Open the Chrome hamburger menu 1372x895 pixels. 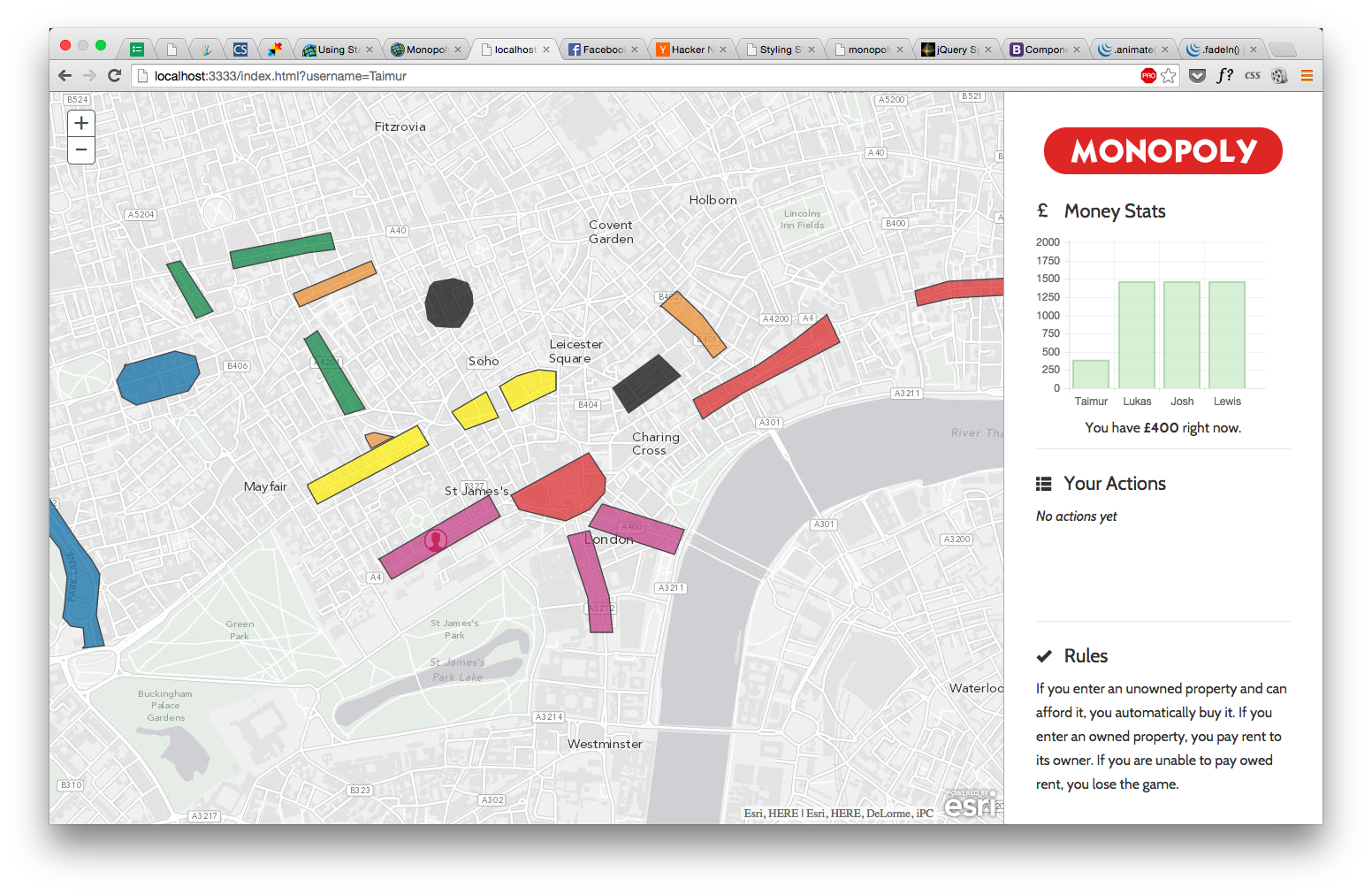pyautogui.click(x=1307, y=76)
